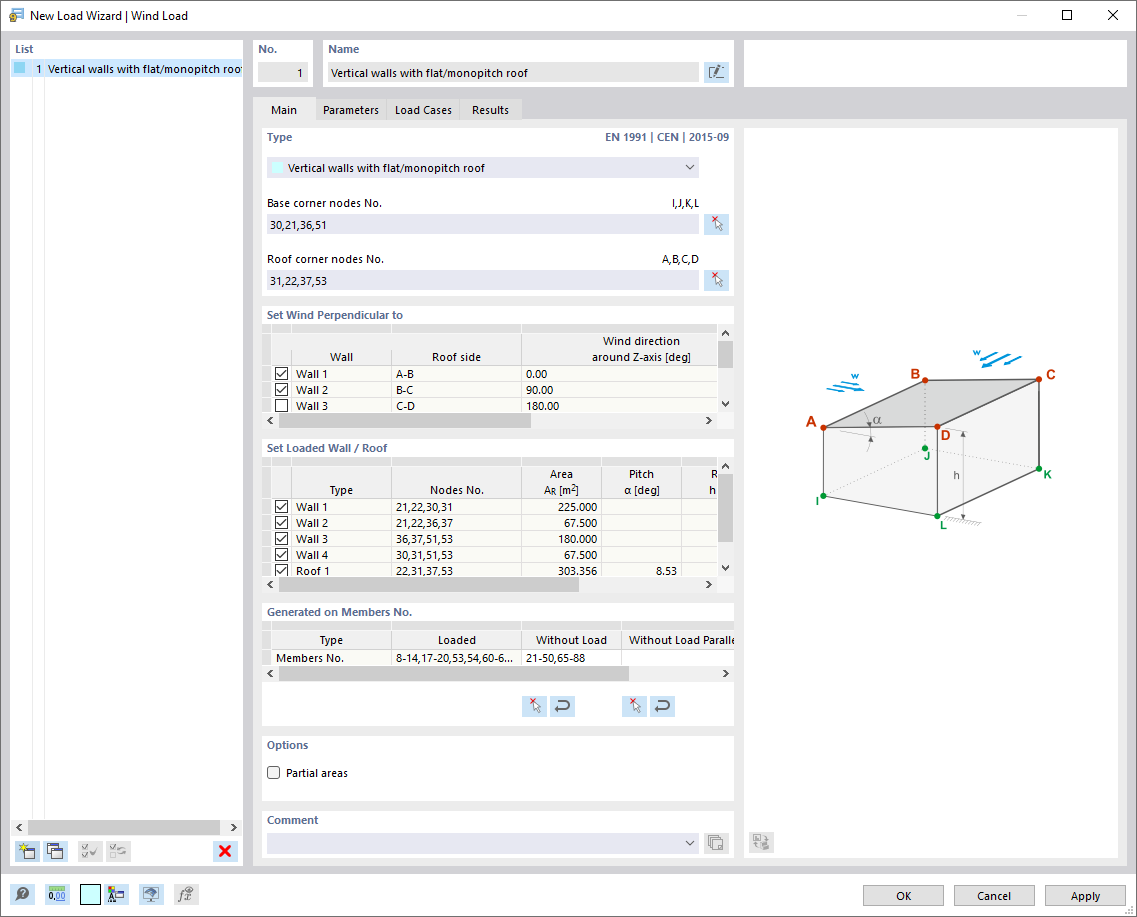The height and width of the screenshot is (917, 1137).
Task: Copy the current wind load wizard entry
Action: [x=55, y=851]
